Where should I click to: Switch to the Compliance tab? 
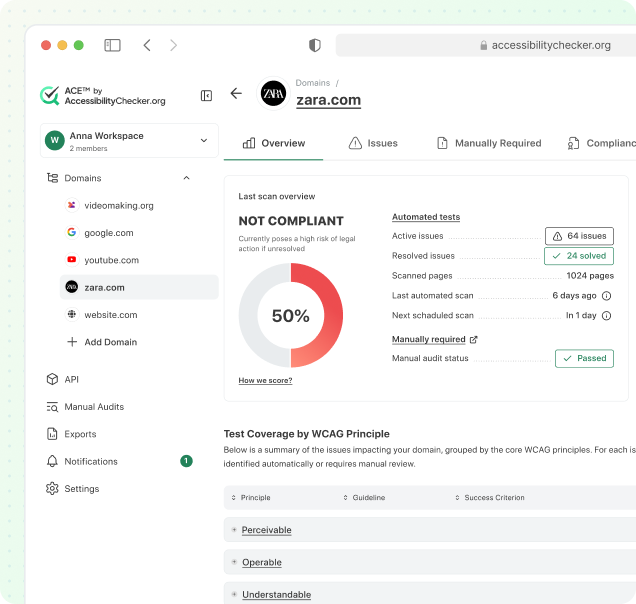(x=602, y=143)
